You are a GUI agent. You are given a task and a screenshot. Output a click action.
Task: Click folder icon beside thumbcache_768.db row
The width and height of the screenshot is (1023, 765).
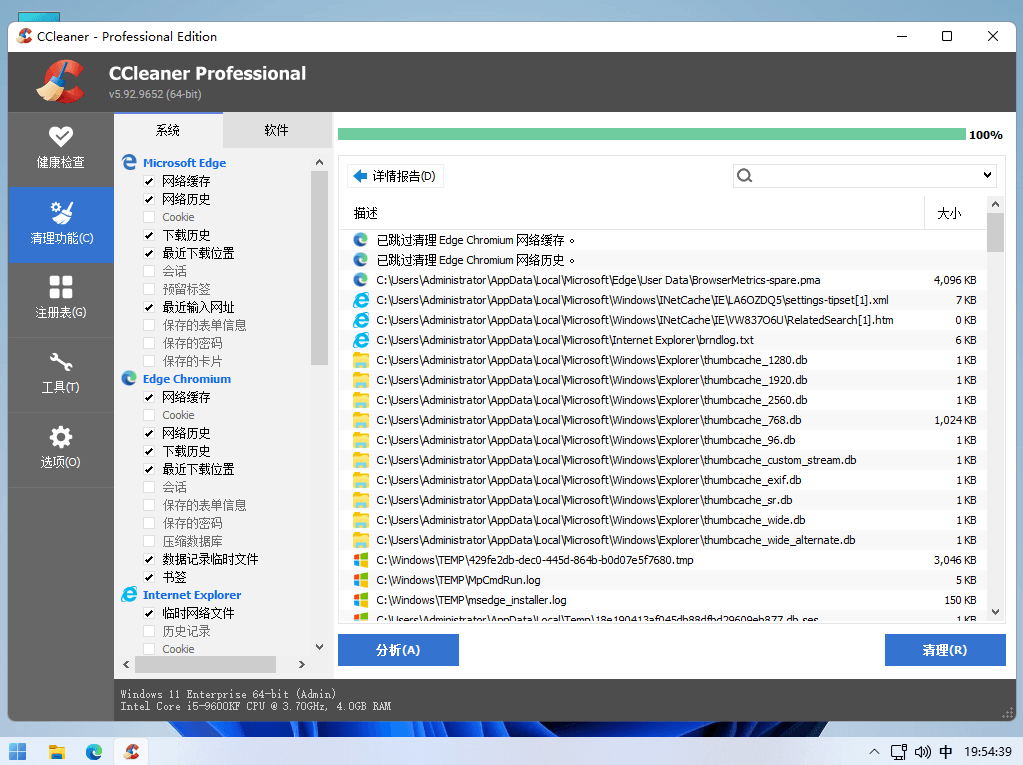tap(360, 420)
